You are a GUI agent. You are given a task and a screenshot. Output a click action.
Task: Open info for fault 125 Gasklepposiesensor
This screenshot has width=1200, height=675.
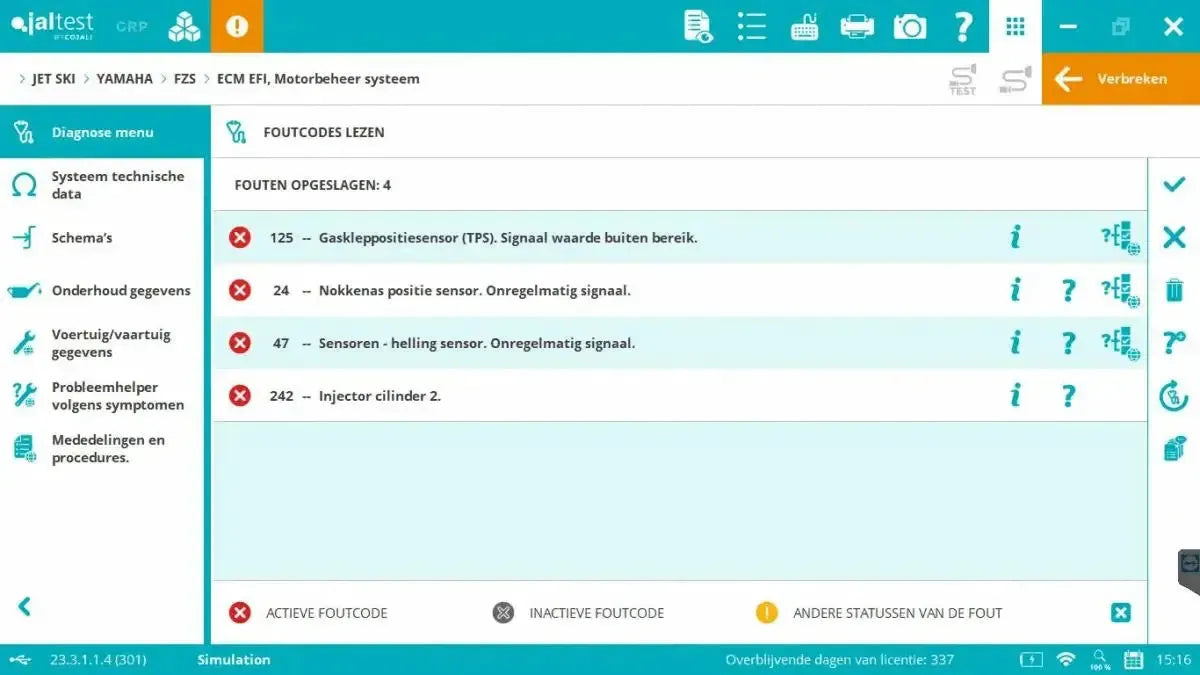coord(1015,237)
